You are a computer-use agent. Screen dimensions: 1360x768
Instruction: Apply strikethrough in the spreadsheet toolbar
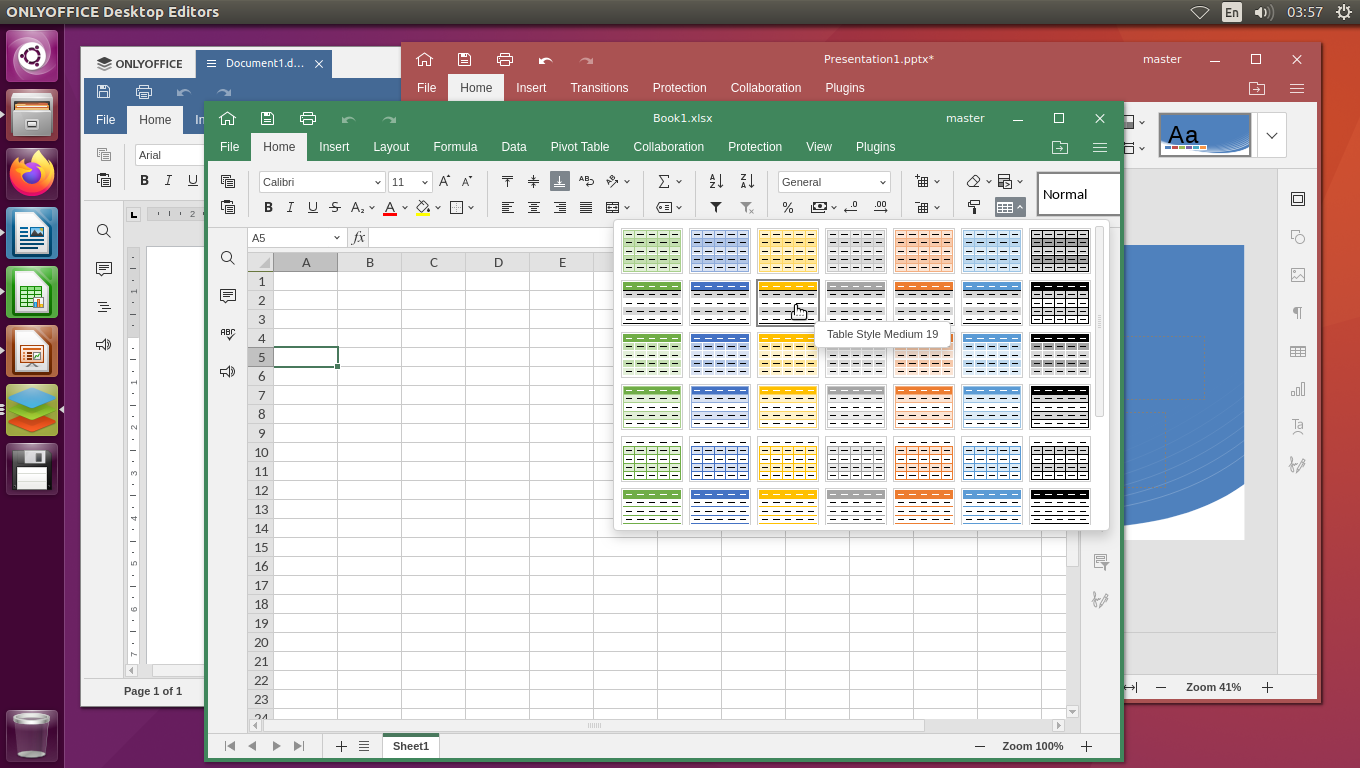point(335,208)
